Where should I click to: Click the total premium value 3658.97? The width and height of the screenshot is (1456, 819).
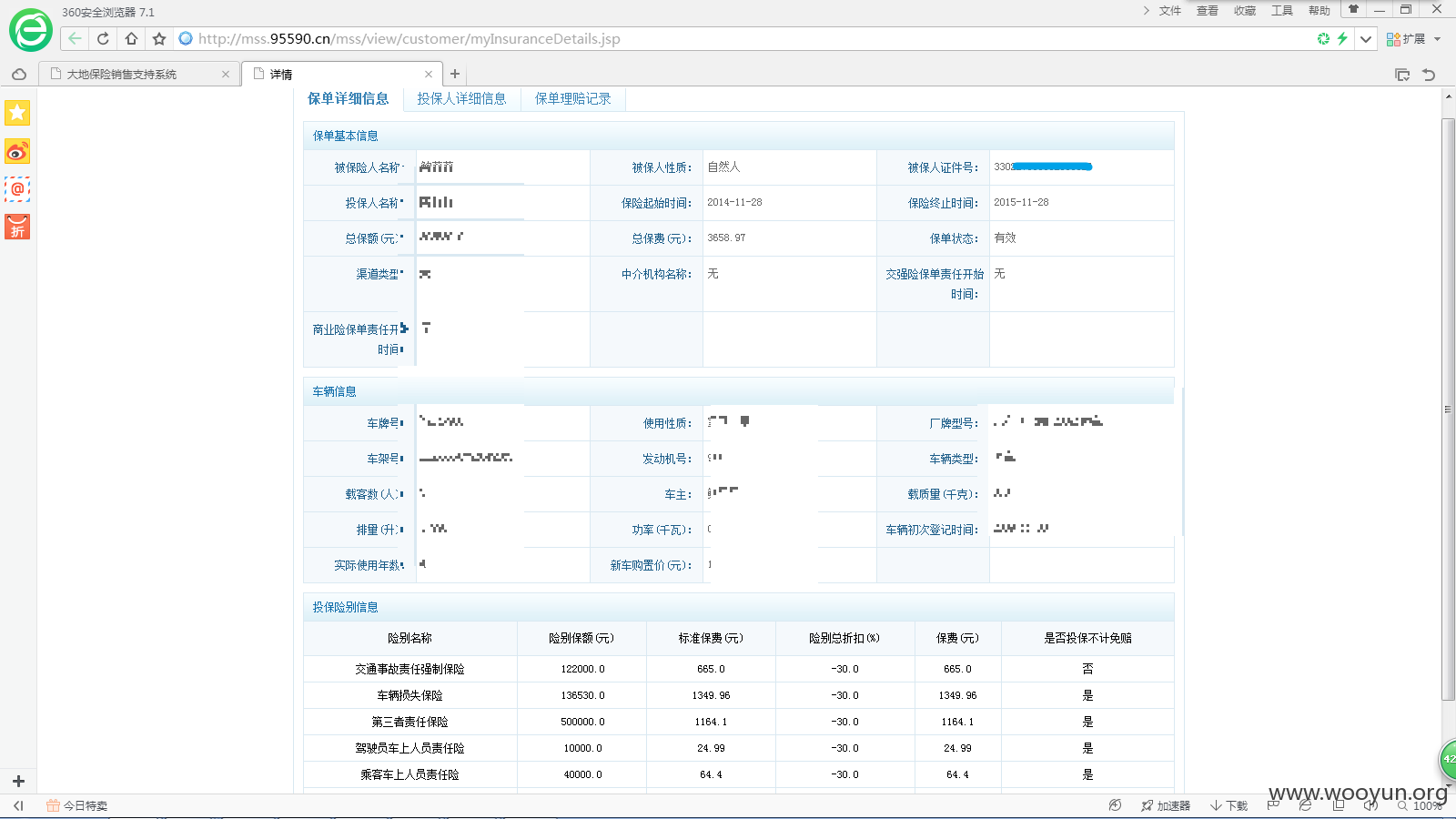[726, 238]
